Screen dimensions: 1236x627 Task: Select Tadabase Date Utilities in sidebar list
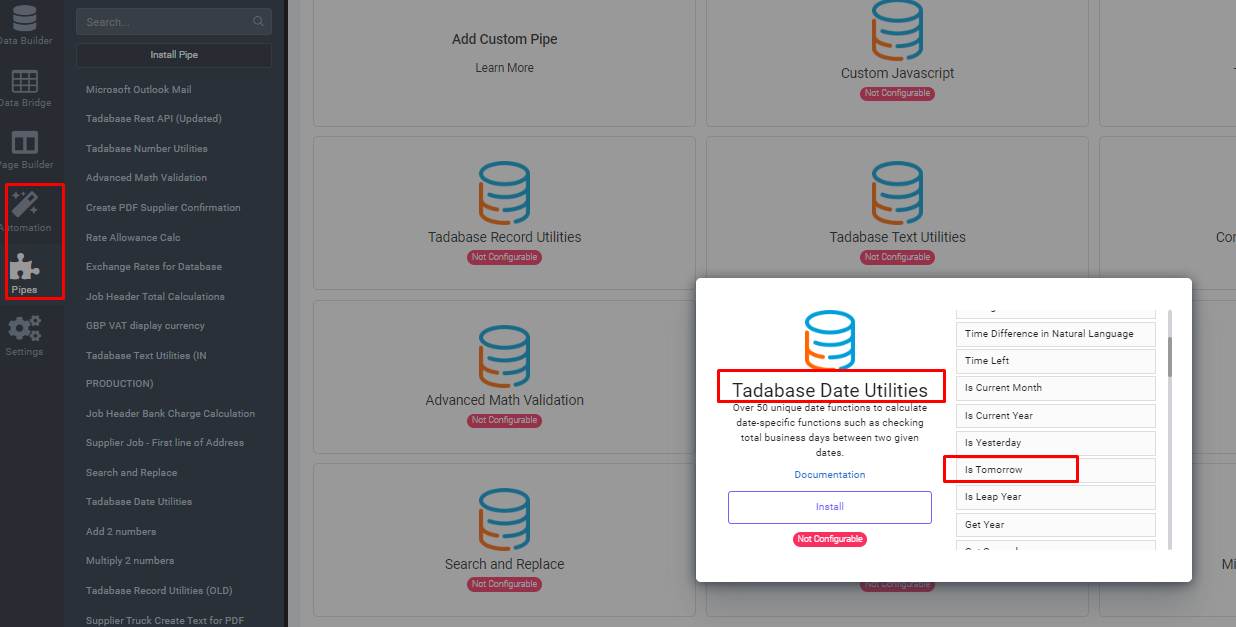pos(139,502)
